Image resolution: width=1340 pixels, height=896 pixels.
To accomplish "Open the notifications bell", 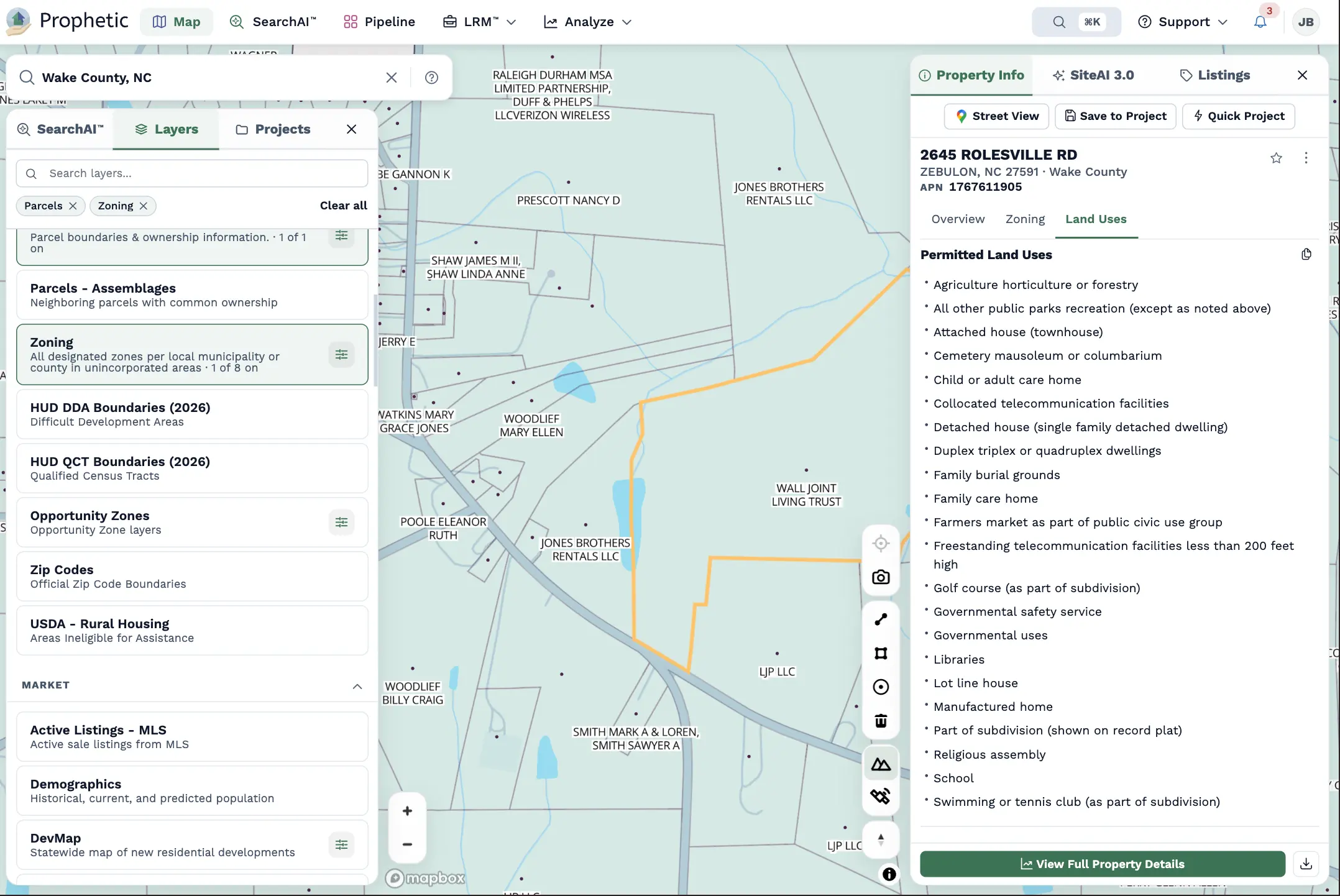I will click(x=1260, y=22).
